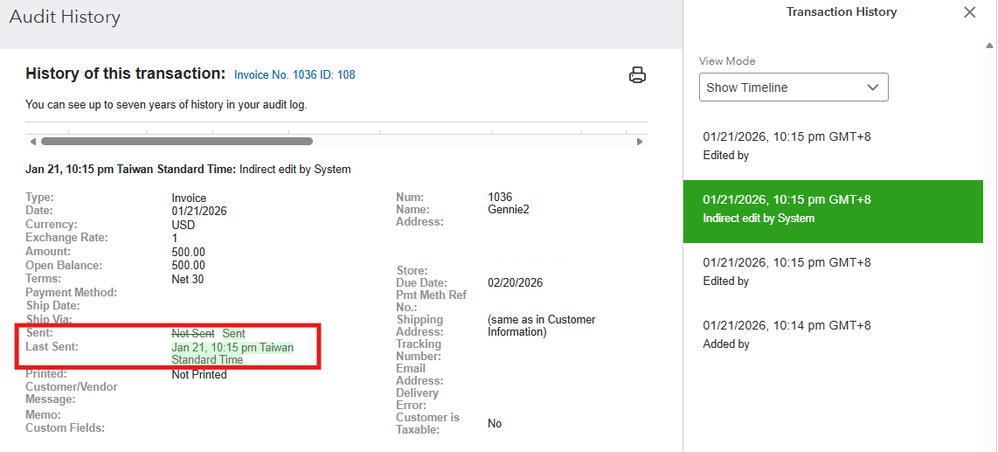Click the scrollbar's right arrow
998x452 pixels.
[640, 142]
